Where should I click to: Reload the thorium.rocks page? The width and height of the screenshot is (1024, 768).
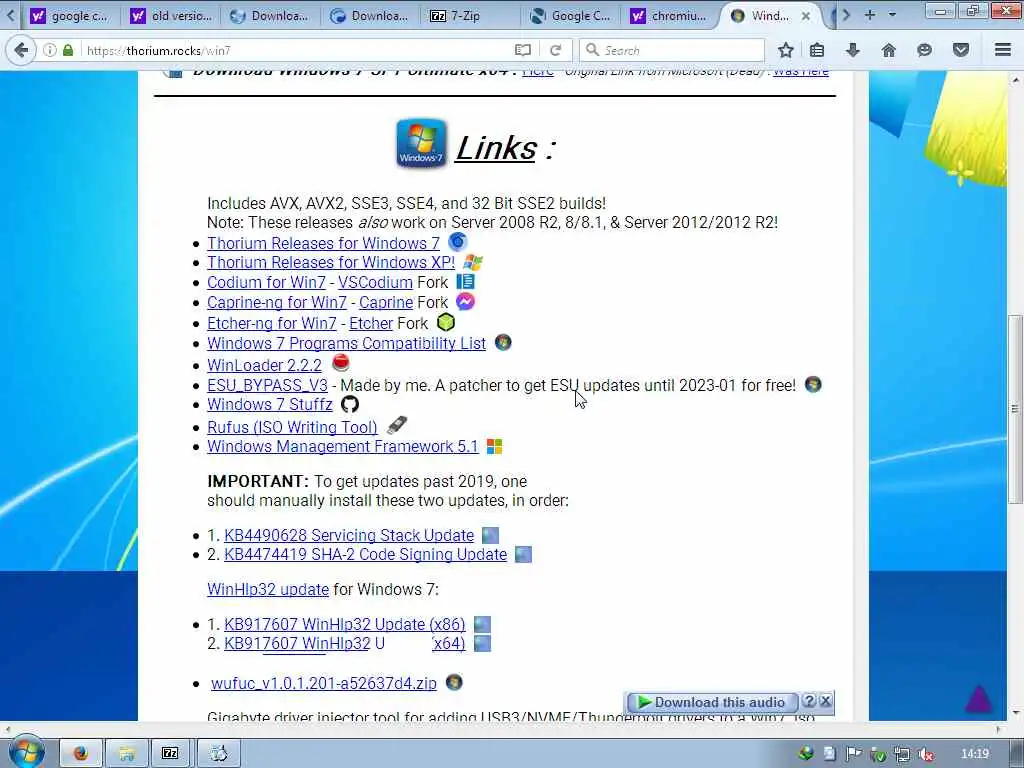(556, 50)
